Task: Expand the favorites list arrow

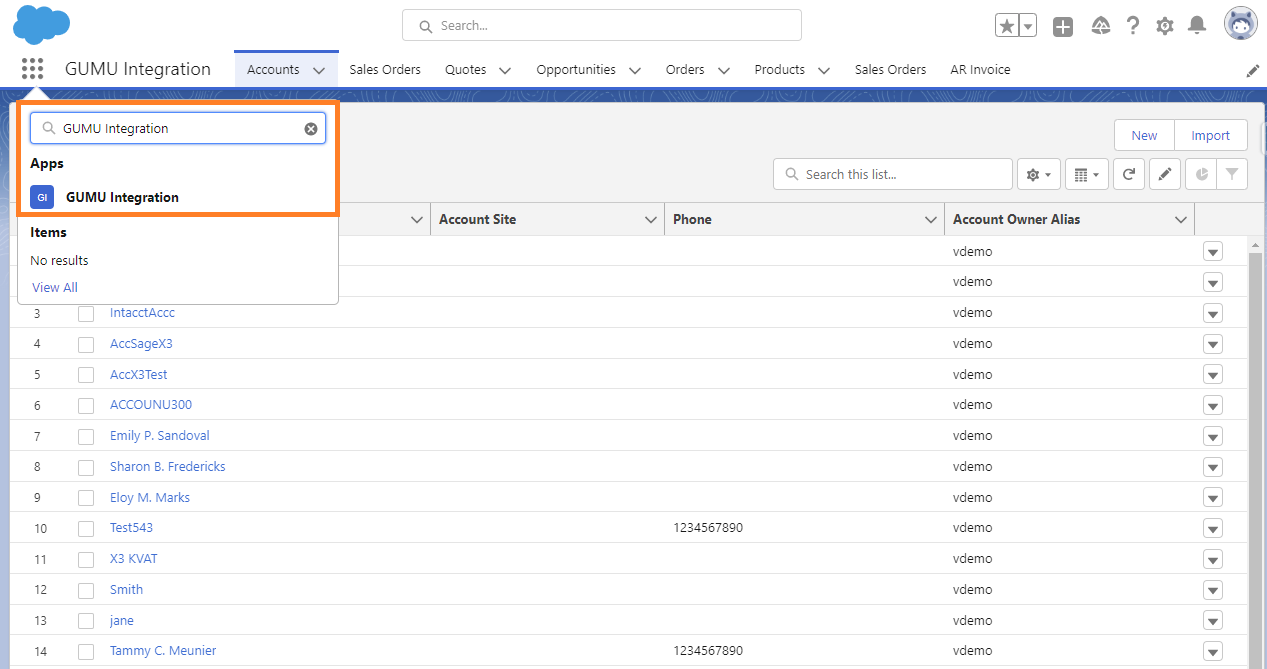Action: (1028, 26)
